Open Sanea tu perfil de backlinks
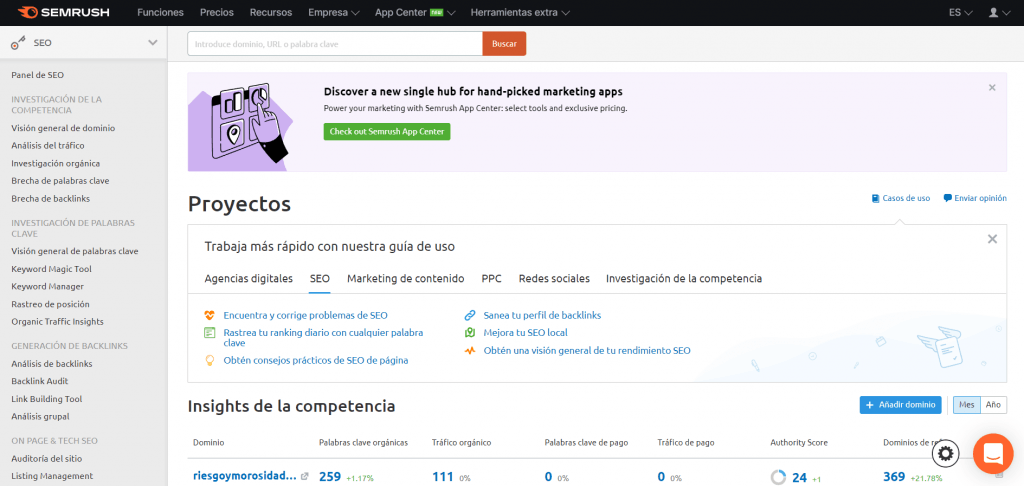The height and width of the screenshot is (486, 1024). click(542, 315)
